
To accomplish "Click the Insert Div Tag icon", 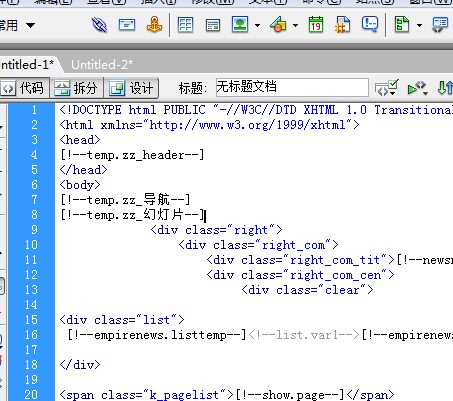I will coord(213,25).
